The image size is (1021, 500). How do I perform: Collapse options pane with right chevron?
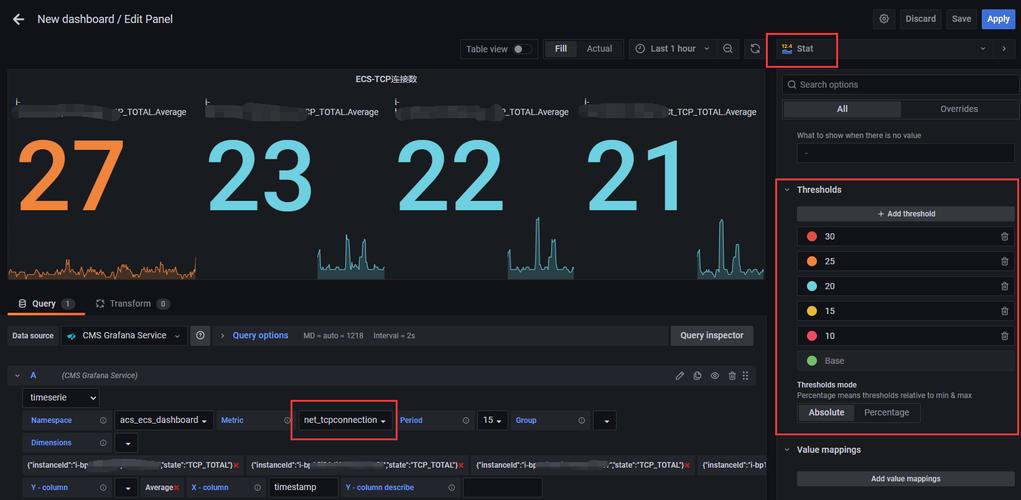coord(1004,49)
